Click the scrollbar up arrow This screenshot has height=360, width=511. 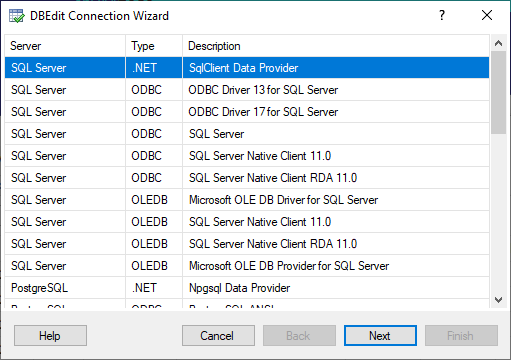(498, 43)
